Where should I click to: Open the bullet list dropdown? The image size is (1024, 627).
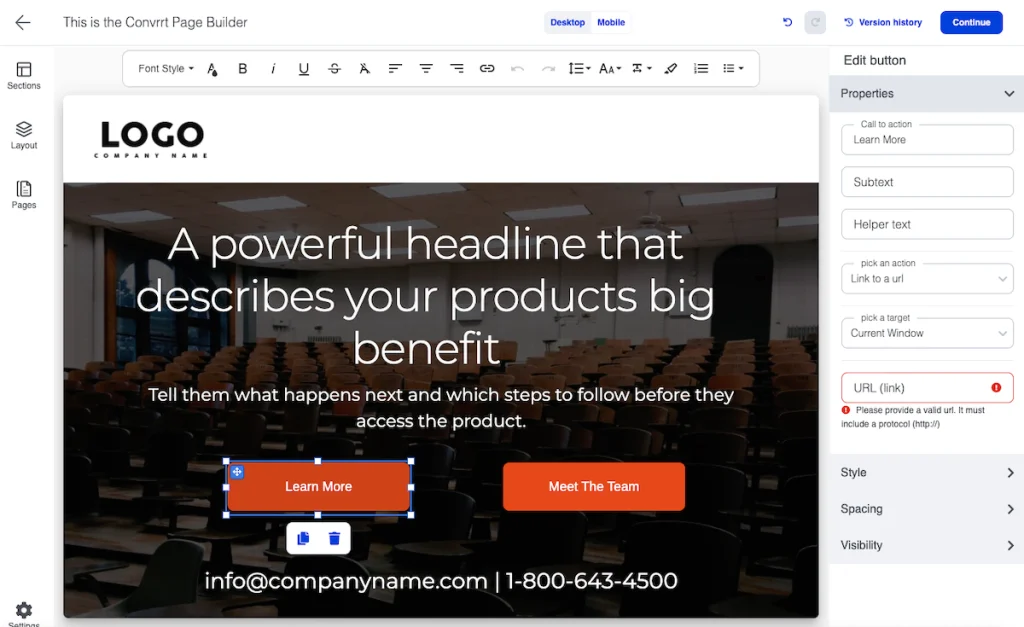point(733,68)
